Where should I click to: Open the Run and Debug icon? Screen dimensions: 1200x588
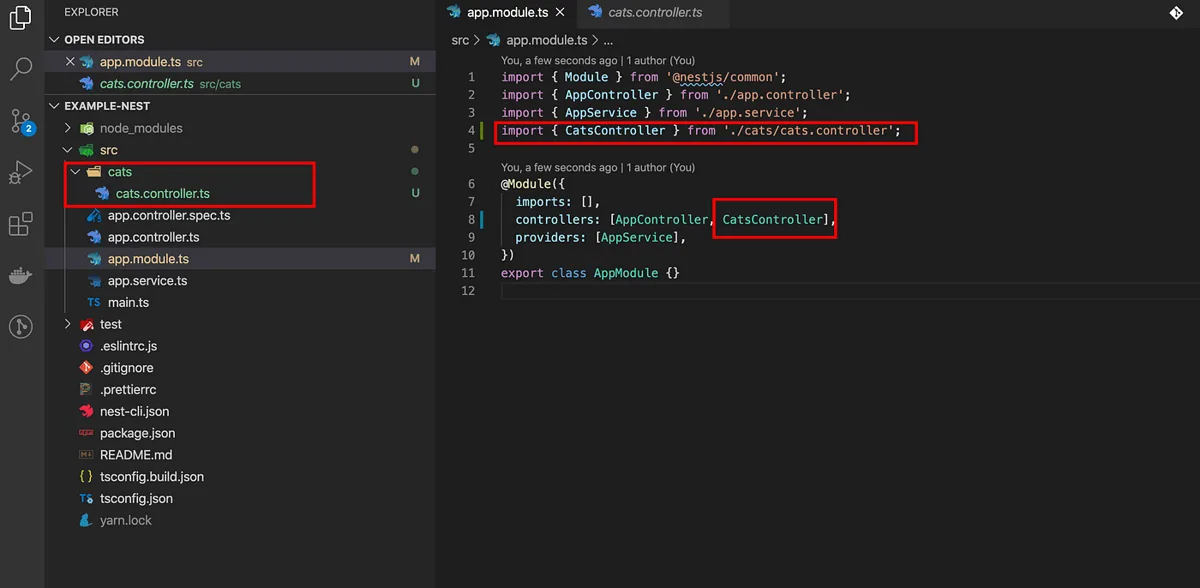click(x=21, y=172)
